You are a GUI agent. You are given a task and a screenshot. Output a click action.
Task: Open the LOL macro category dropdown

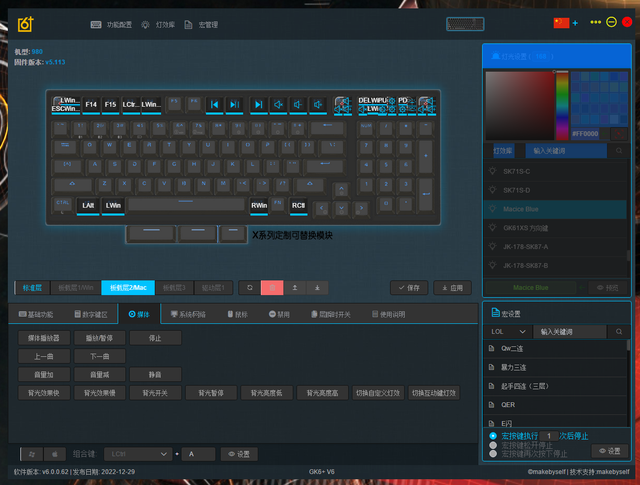pyautogui.click(x=508, y=331)
